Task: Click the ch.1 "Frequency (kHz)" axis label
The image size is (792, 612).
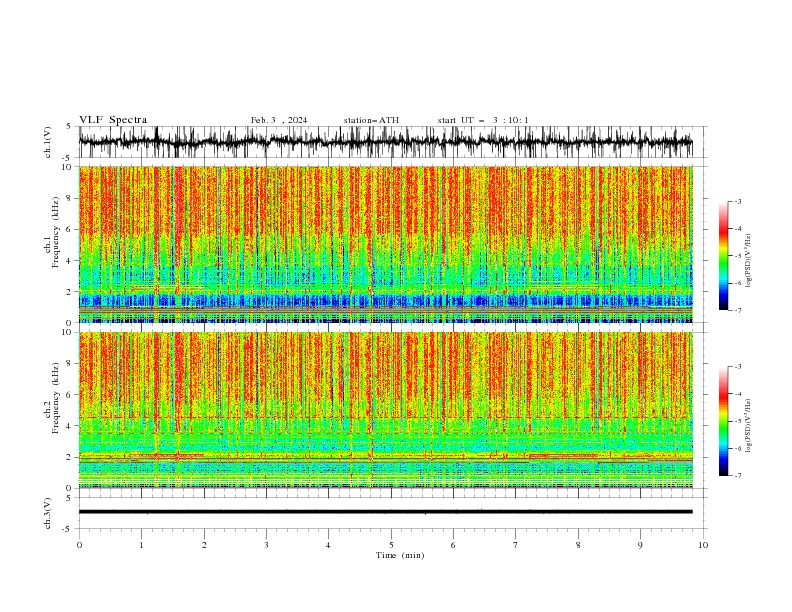Action: click(x=56, y=233)
